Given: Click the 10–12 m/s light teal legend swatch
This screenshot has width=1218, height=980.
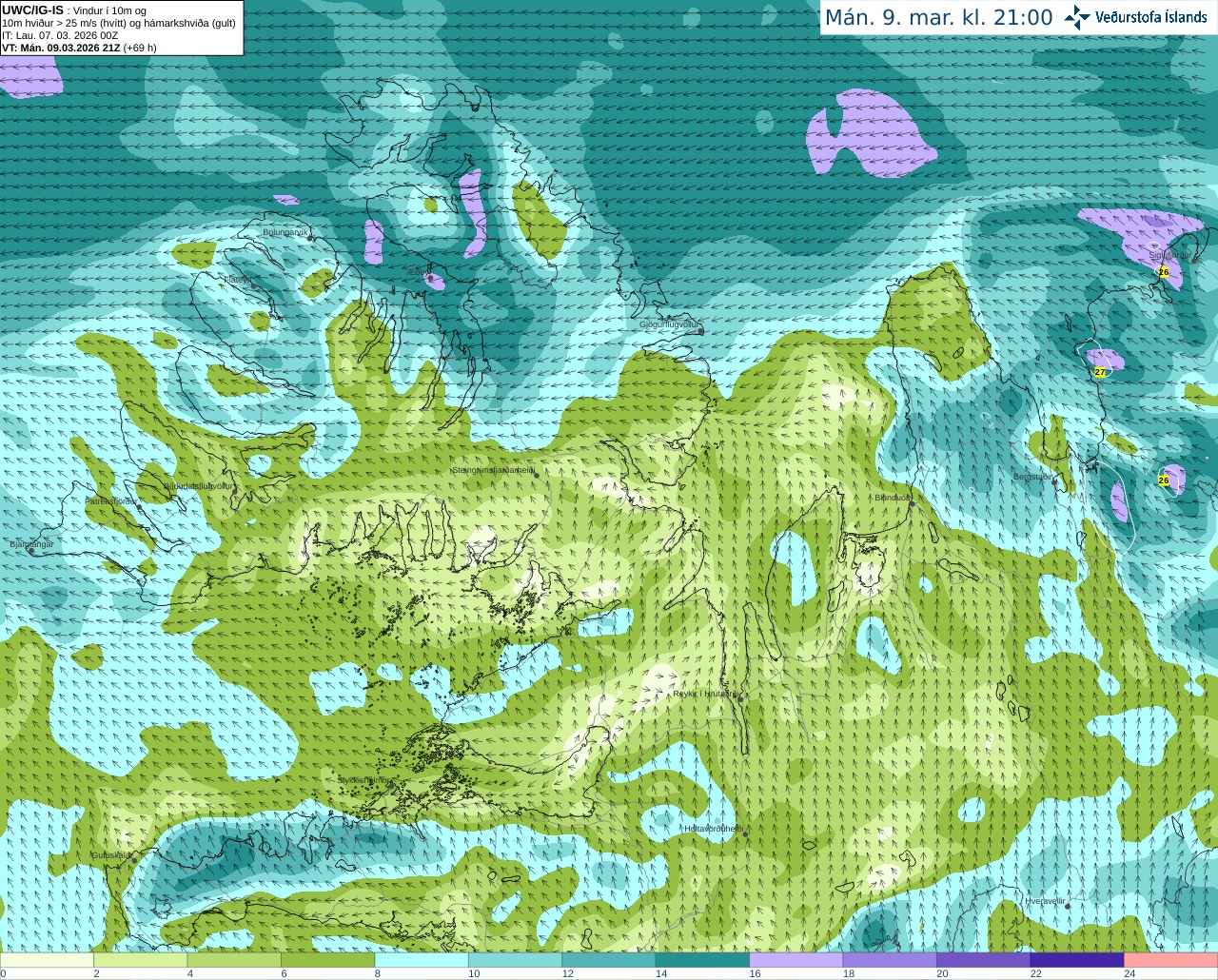Looking at the screenshot, I should 516,960.
